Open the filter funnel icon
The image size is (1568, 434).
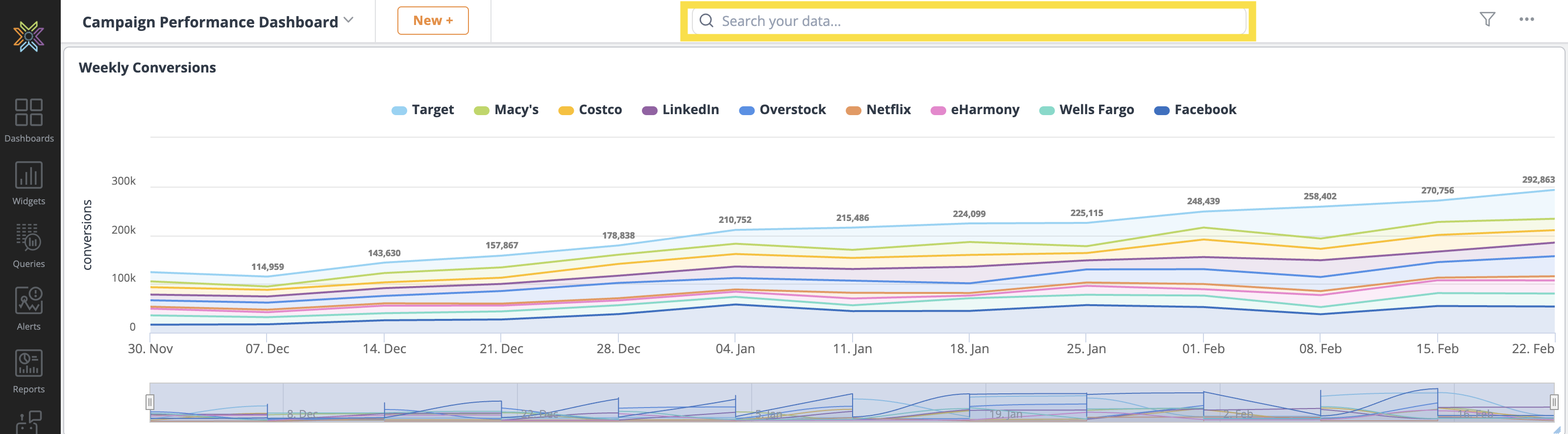pyautogui.click(x=1487, y=20)
